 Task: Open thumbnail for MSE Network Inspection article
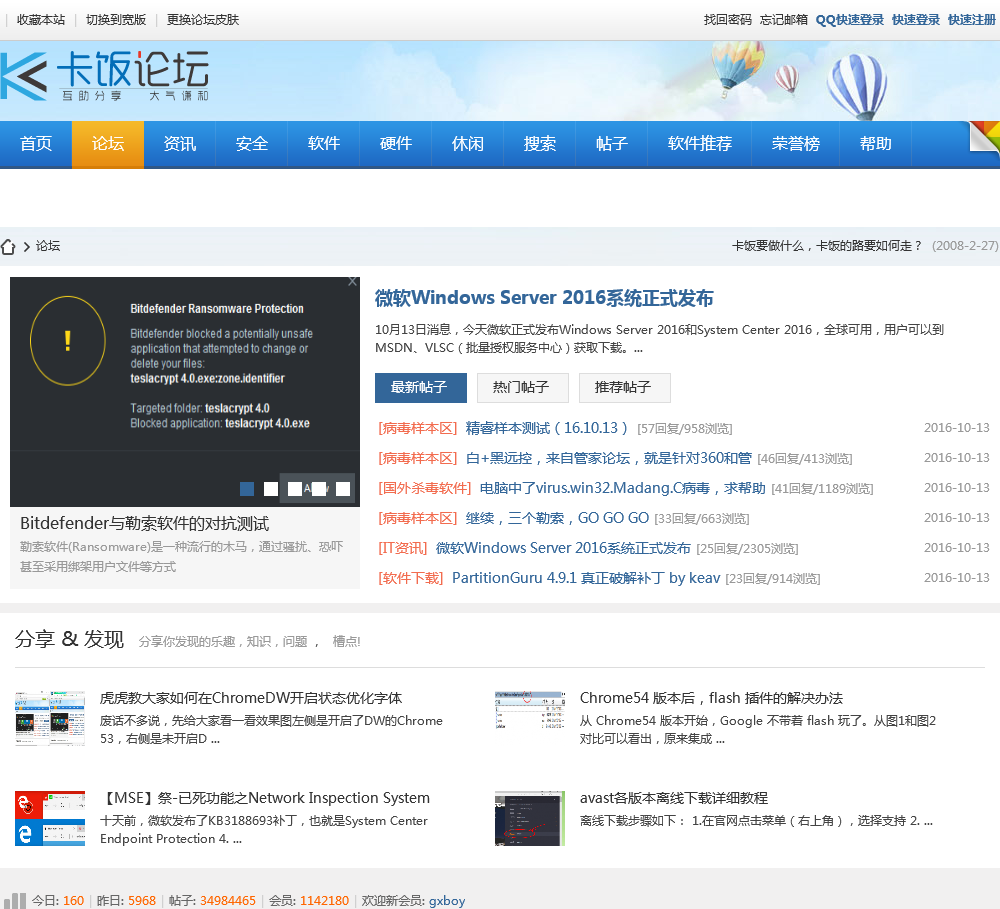point(50,818)
